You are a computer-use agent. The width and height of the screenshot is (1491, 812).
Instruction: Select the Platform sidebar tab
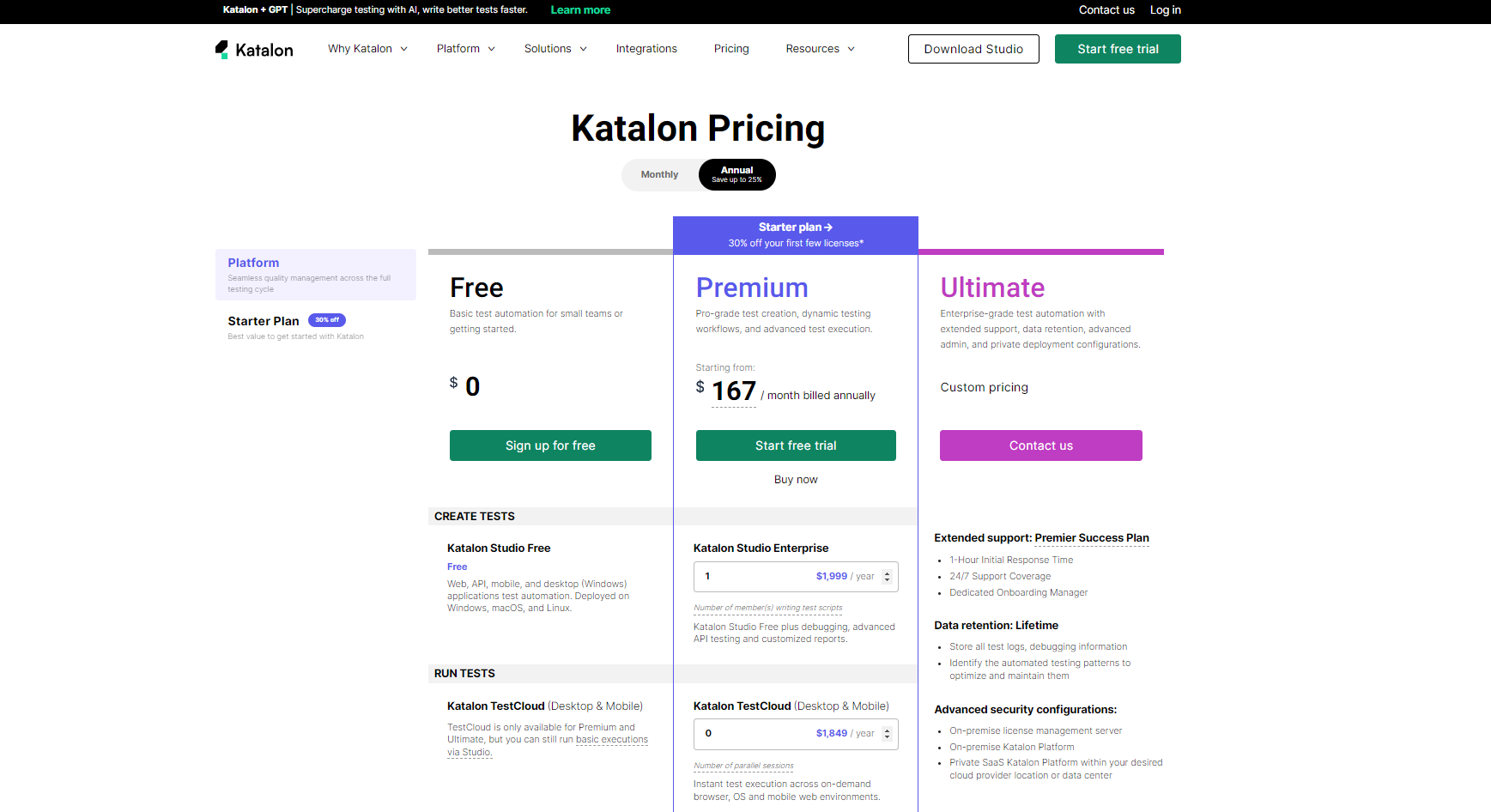point(316,275)
